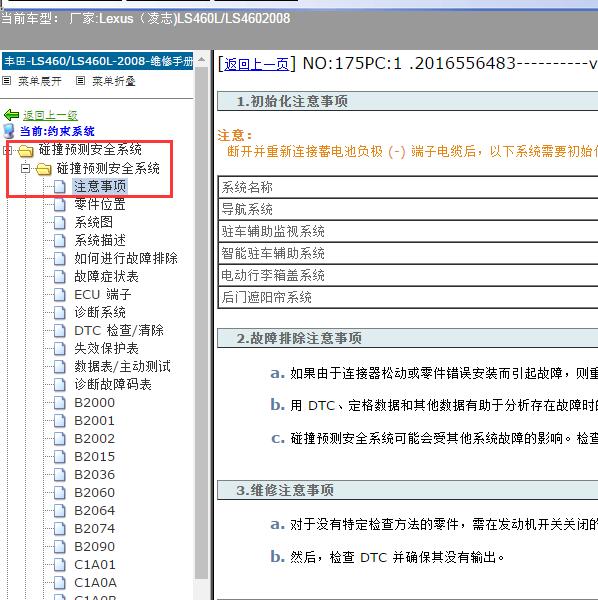Open the 失效保护表 entry
Screen dimensions: 598x600
pos(106,348)
